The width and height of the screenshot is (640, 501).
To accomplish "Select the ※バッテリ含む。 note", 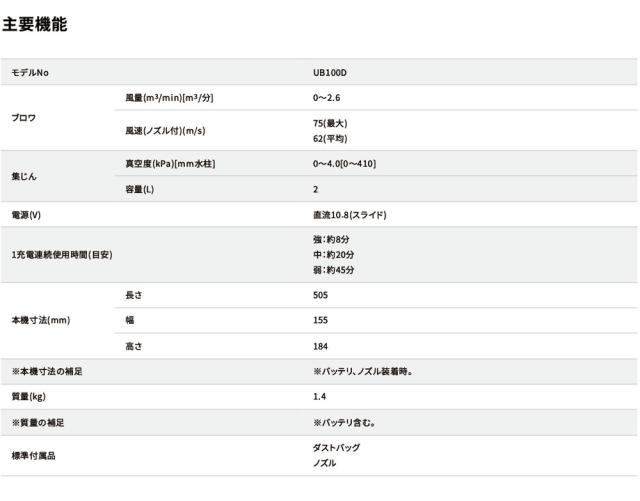I will pyautogui.click(x=344, y=423).
